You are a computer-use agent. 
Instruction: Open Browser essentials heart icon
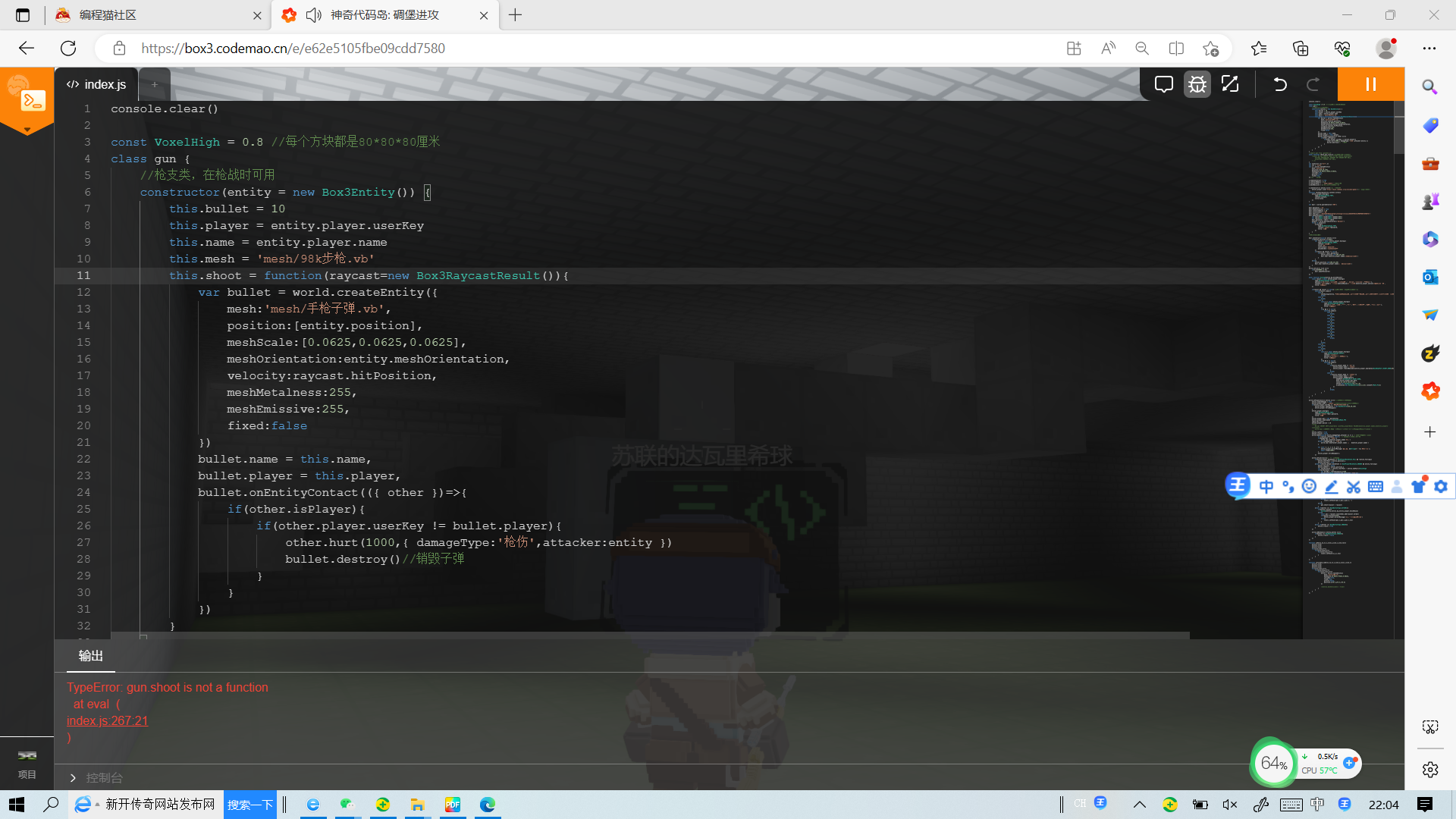tap(1342, 49)
